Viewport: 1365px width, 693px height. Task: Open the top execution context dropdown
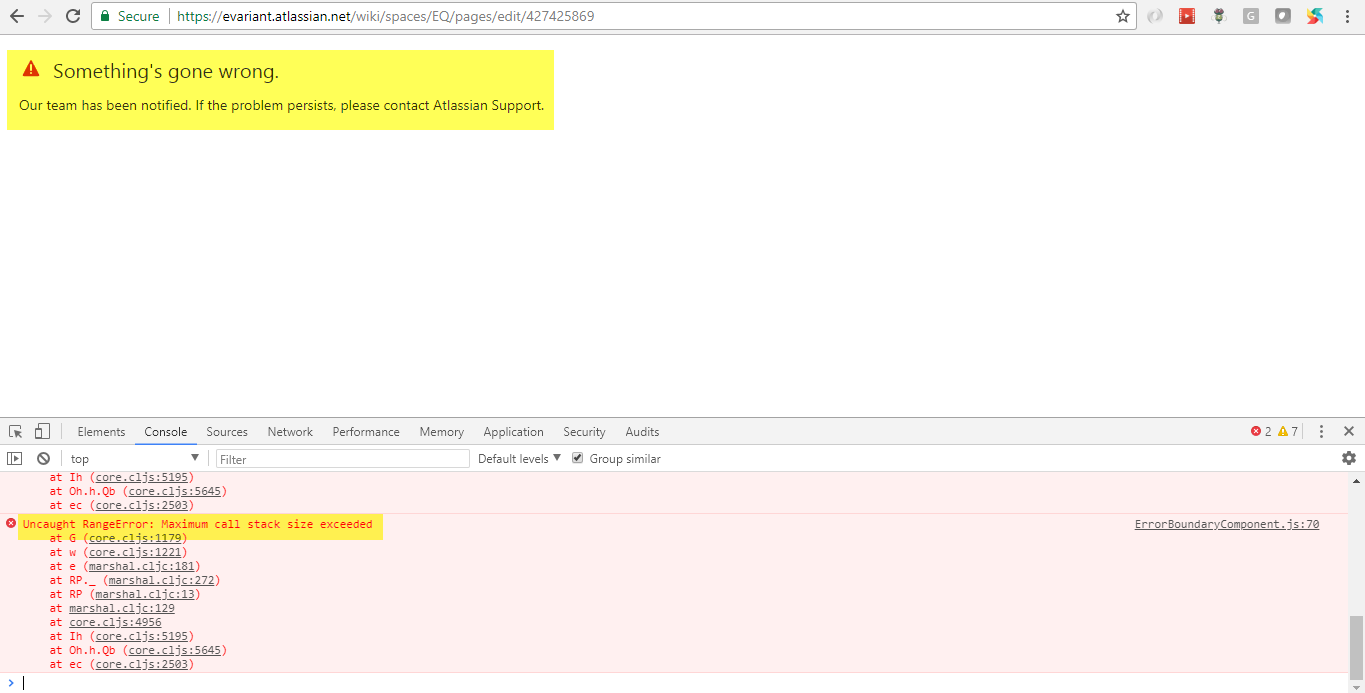point(135,458)
